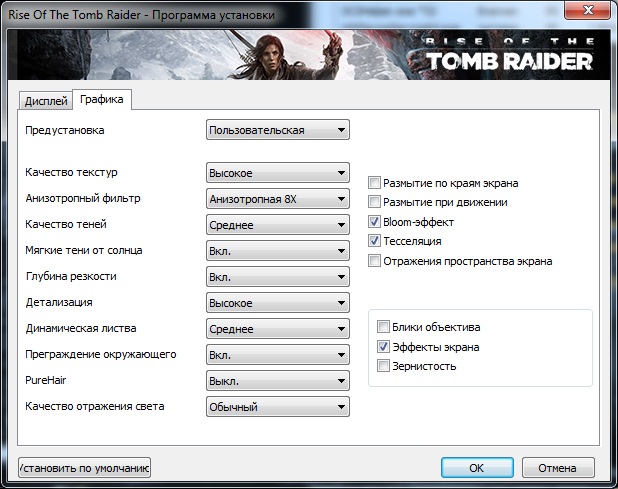Click the Качество текстур label
Viewport: 618px width, 489px height.
coord(71,172)
